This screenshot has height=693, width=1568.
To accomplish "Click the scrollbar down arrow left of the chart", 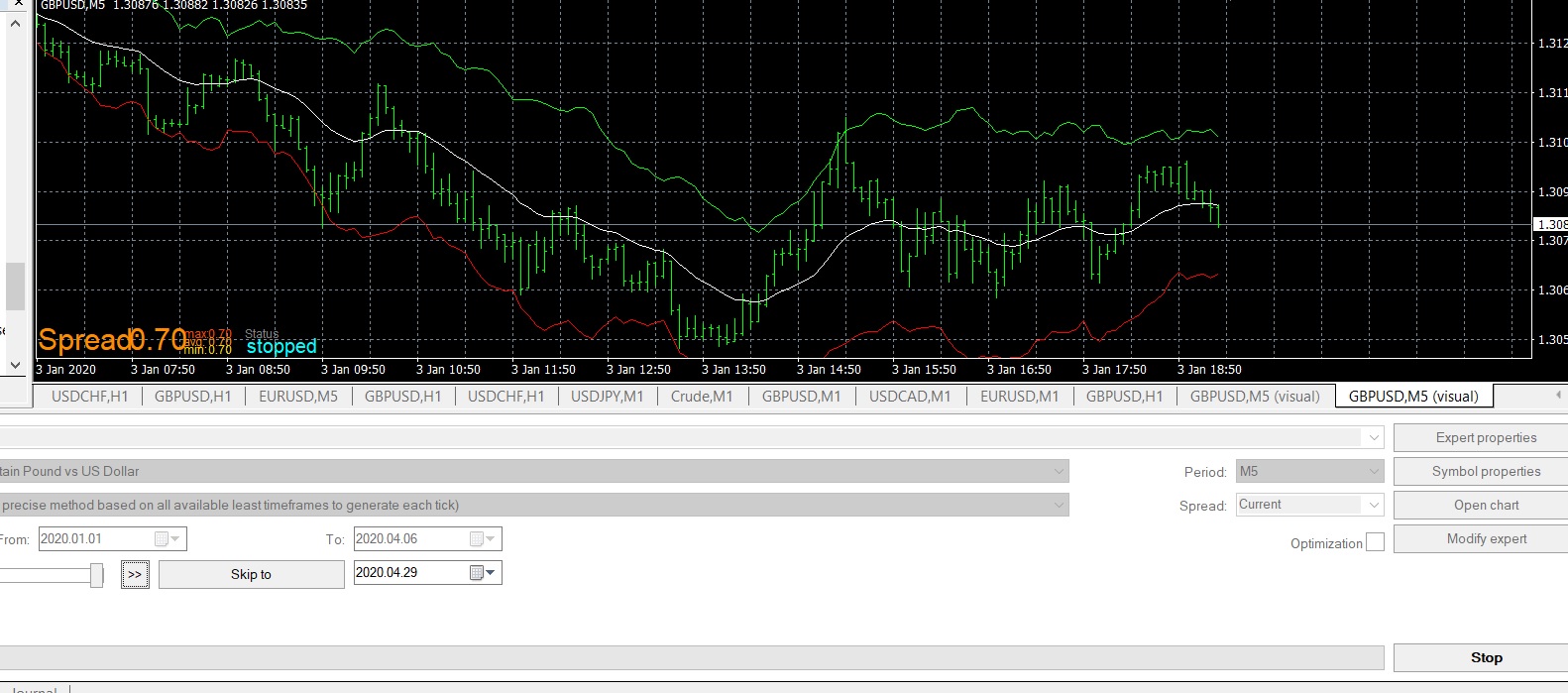I will 15,365.
